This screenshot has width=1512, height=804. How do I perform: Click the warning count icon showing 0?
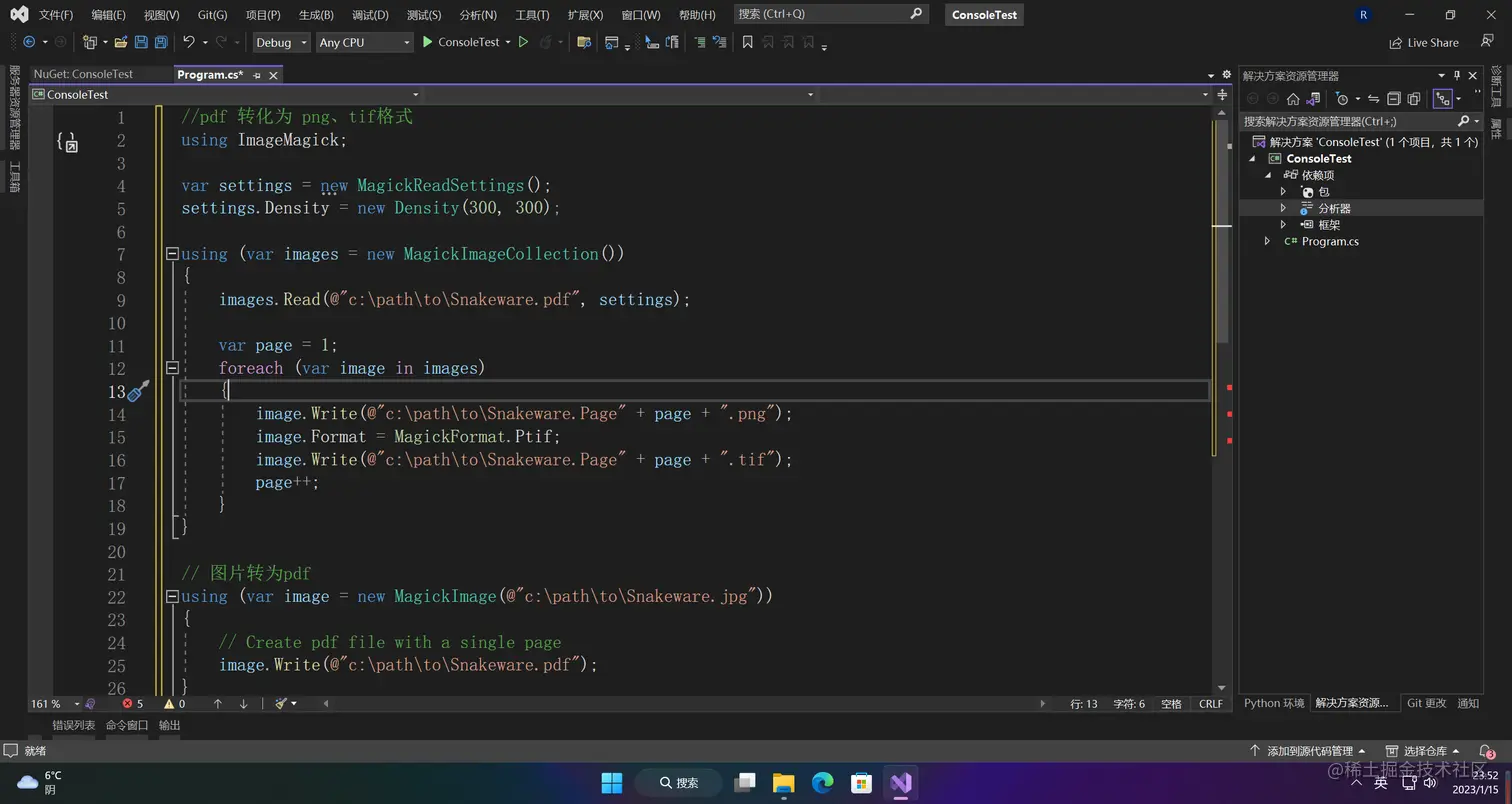(169, 704)
